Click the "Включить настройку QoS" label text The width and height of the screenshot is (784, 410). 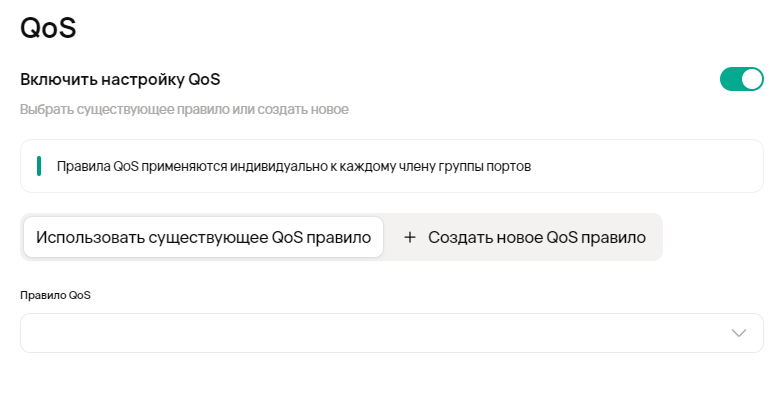pos(120,79)
